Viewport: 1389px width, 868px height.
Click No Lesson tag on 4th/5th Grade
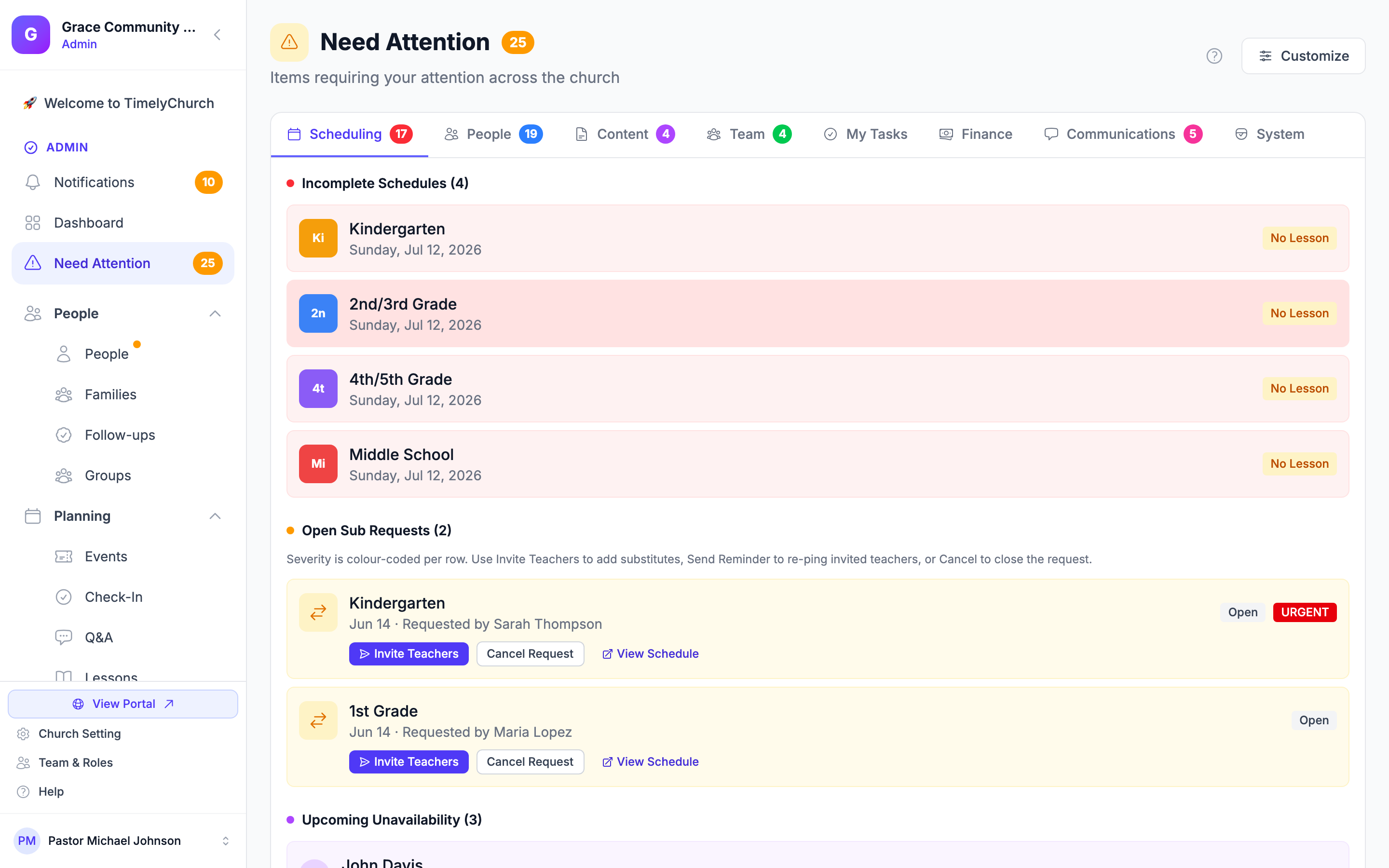[1299, 389]
